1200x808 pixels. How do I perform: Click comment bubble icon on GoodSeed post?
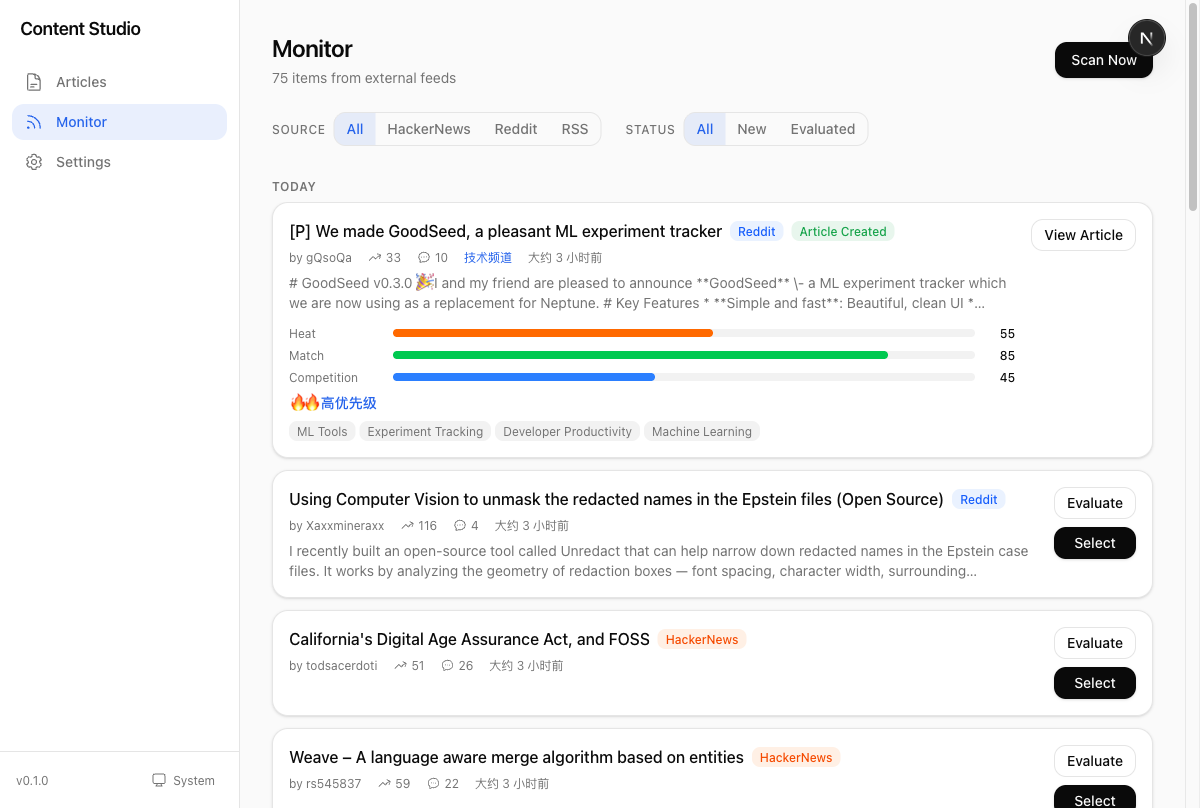click(424, 258)
